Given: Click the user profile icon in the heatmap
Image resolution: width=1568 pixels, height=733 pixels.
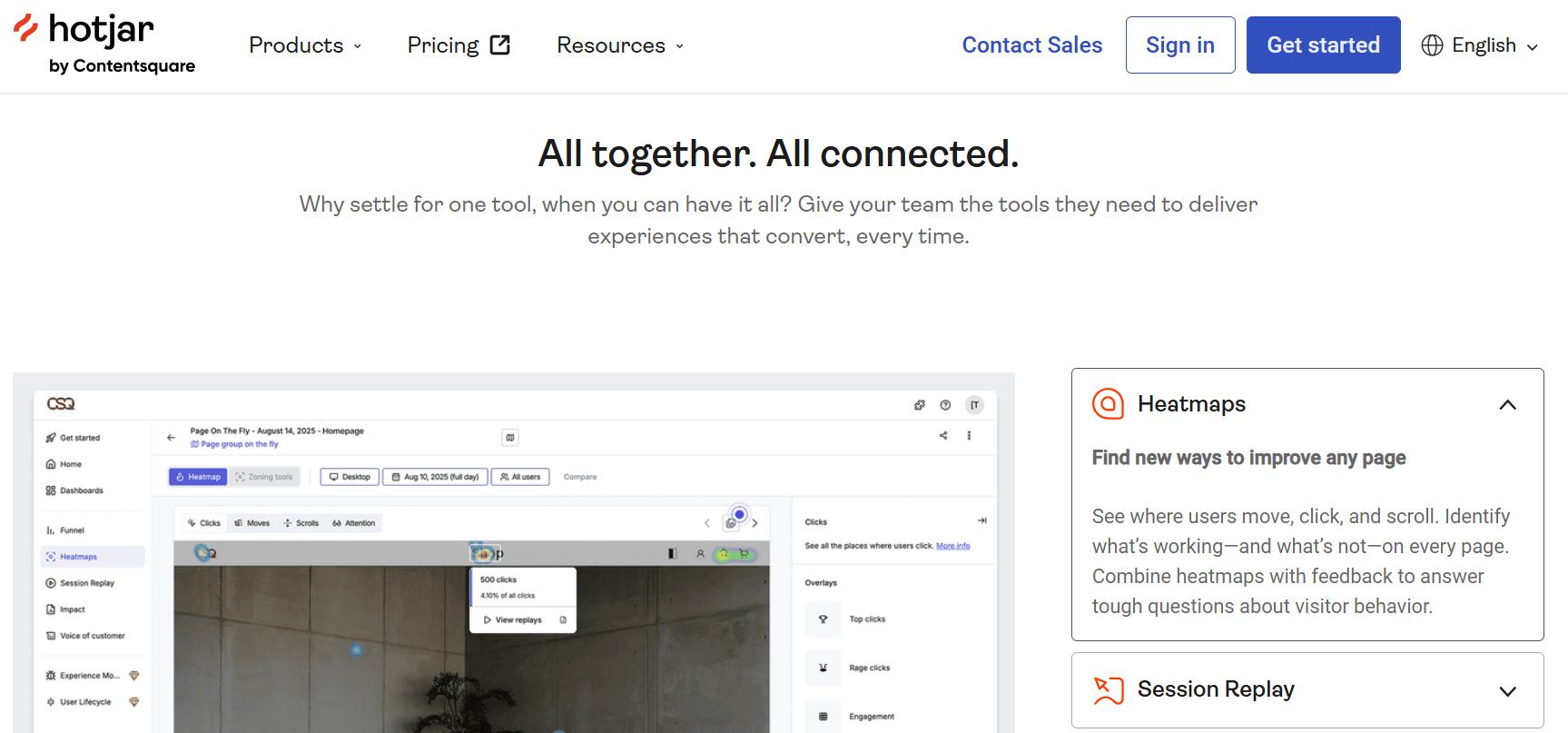Looking at the screenshot, I should [700, 553].
